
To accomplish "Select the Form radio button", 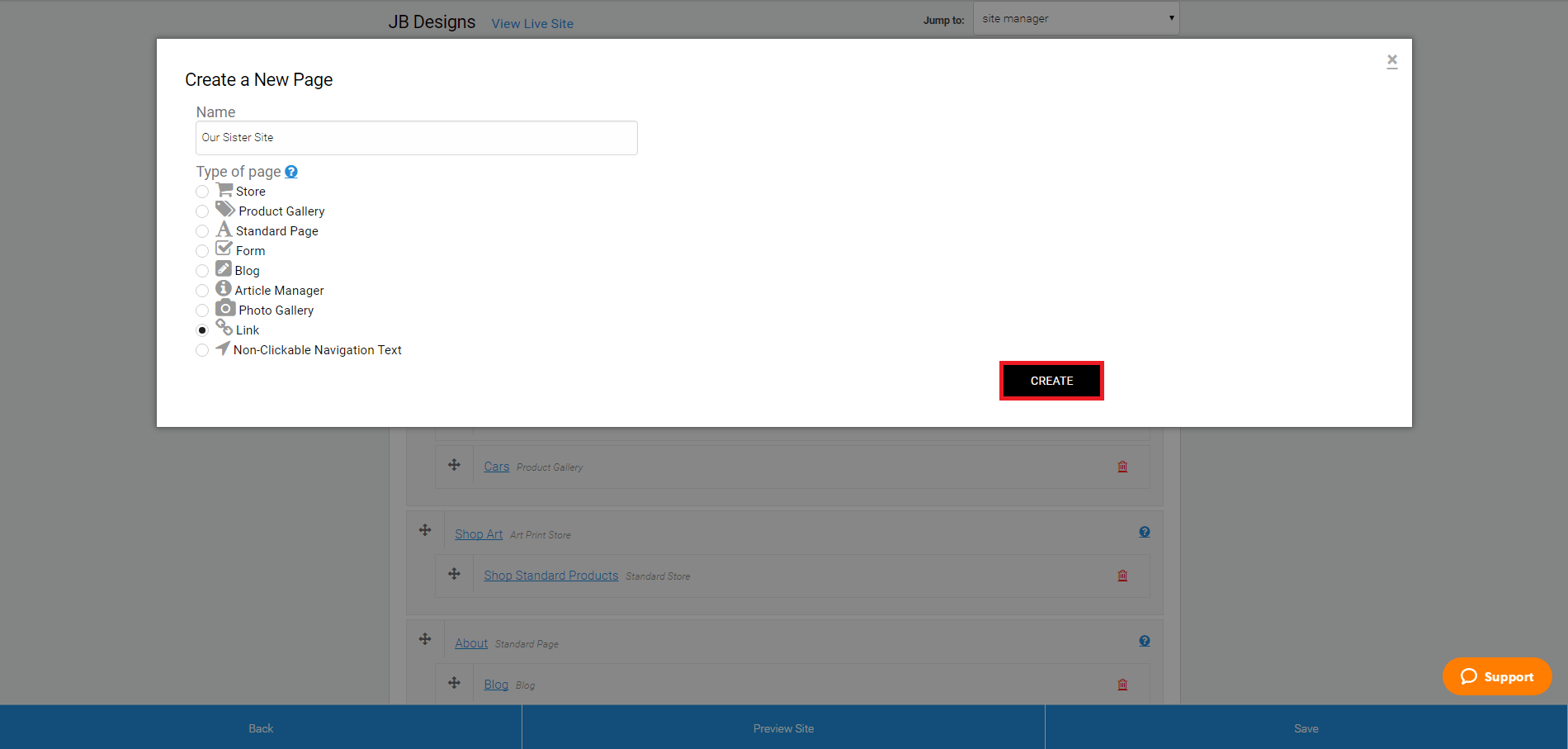I will (x=202, y=251).
